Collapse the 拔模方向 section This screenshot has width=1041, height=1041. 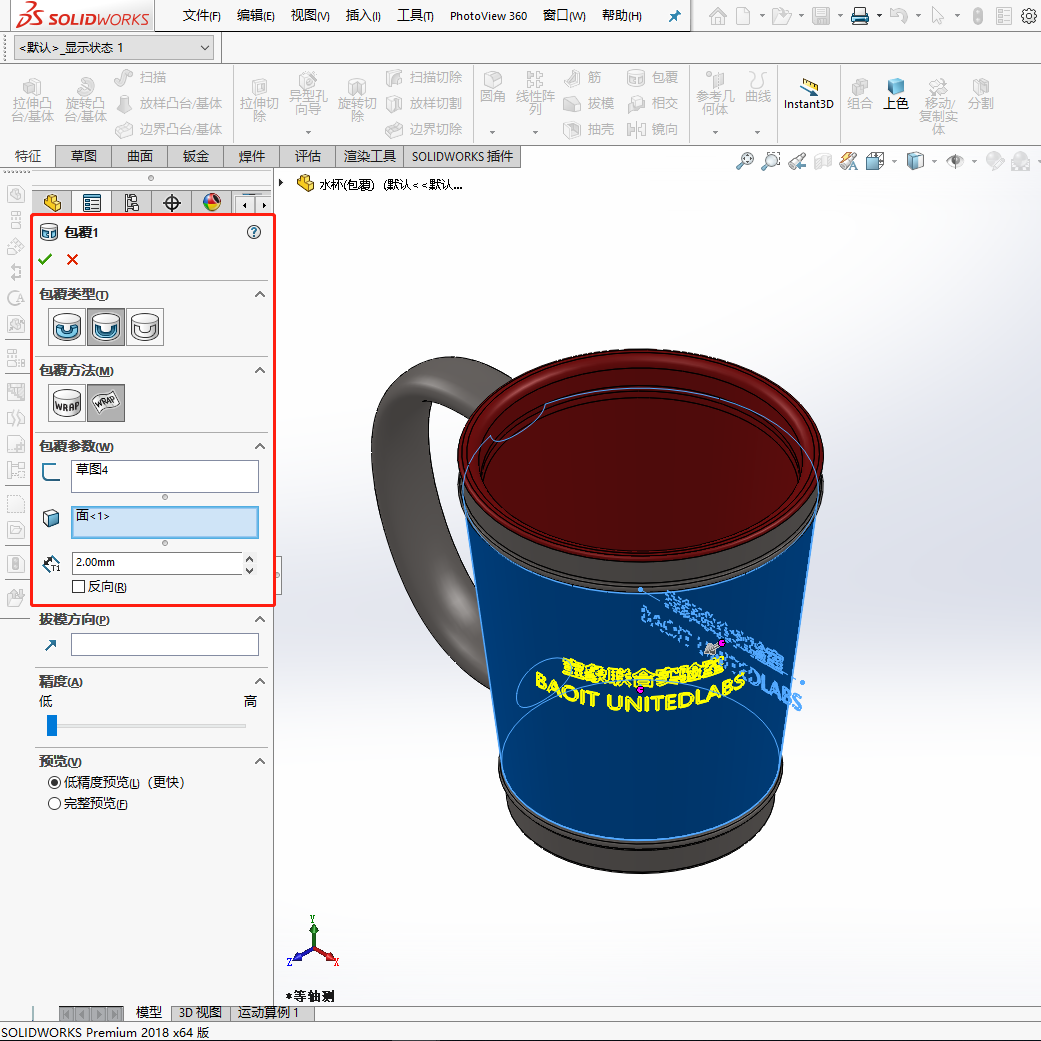[x=260, y=619]
